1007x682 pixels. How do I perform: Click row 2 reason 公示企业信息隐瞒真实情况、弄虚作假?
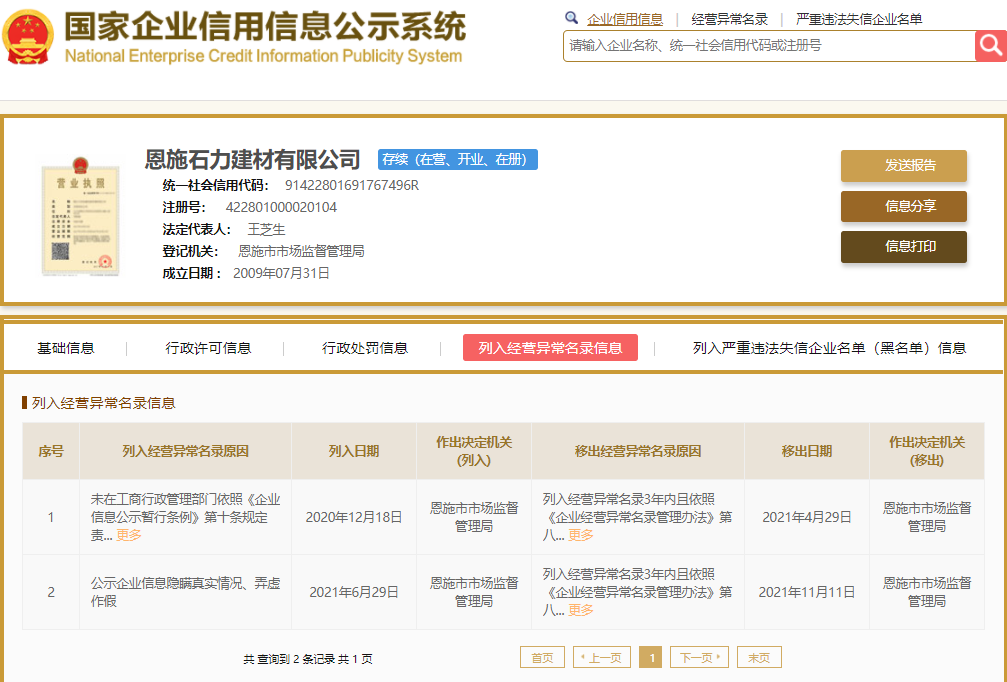click(186, 592)
